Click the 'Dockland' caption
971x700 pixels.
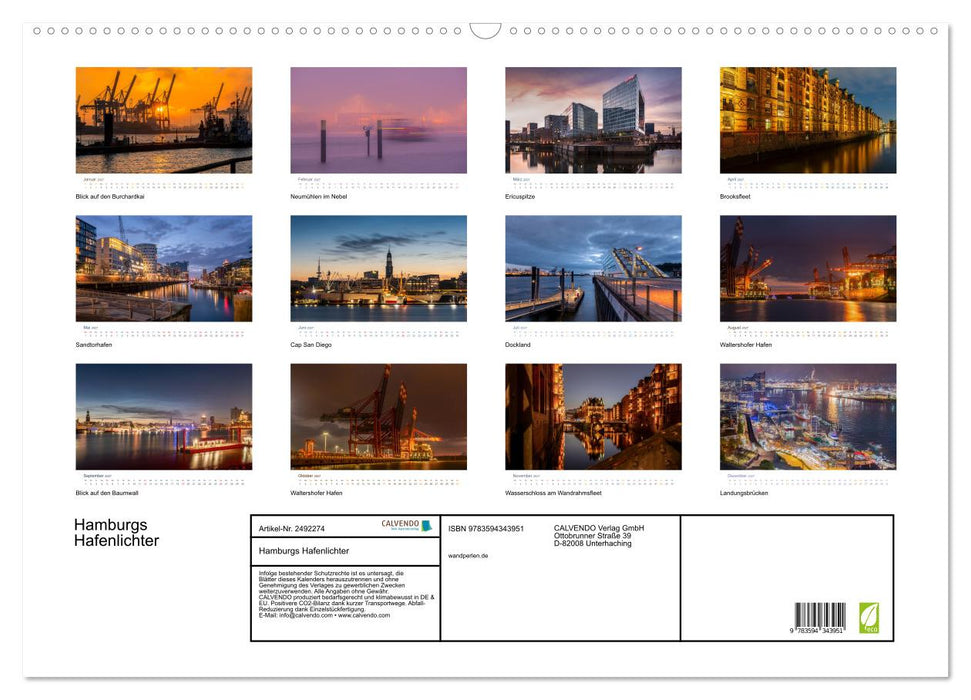518,344
